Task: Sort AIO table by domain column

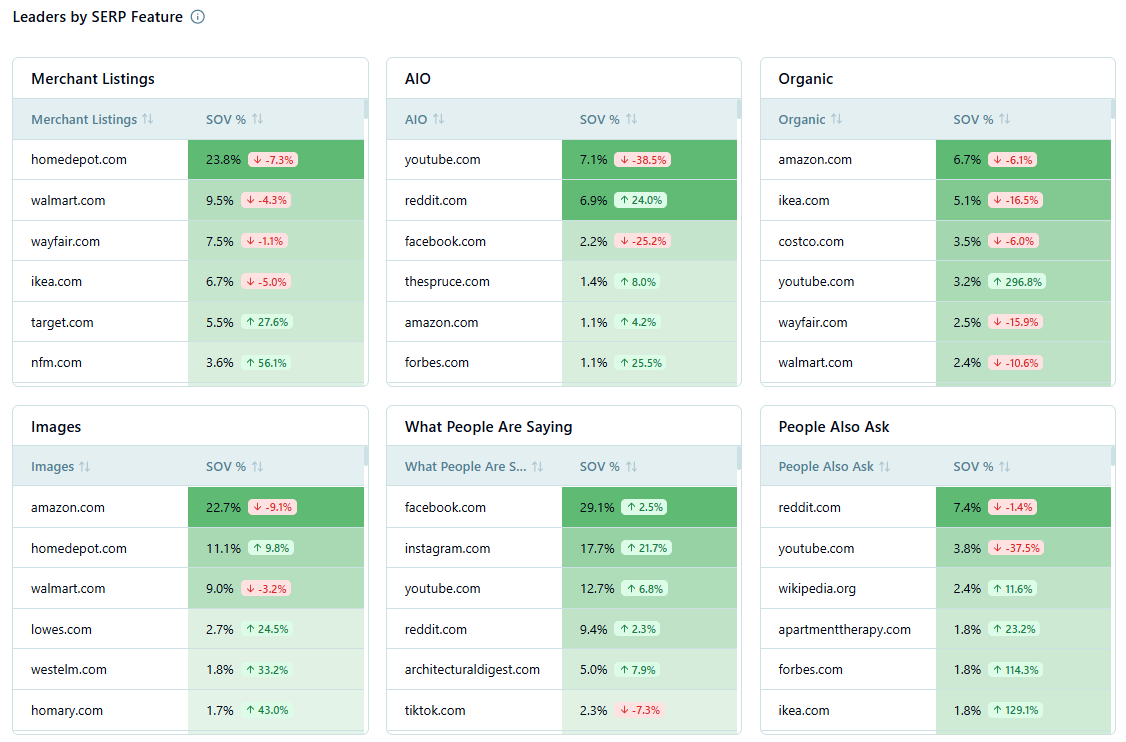Action: (x=438, y=119)
